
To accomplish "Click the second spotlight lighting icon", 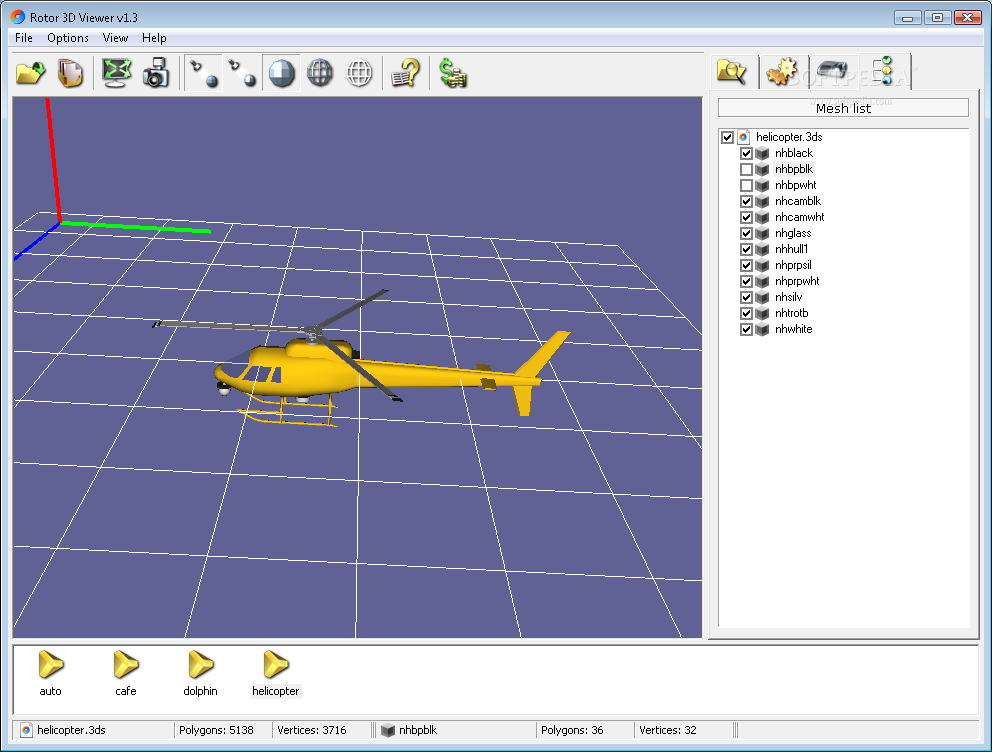I will pos(242,73).
